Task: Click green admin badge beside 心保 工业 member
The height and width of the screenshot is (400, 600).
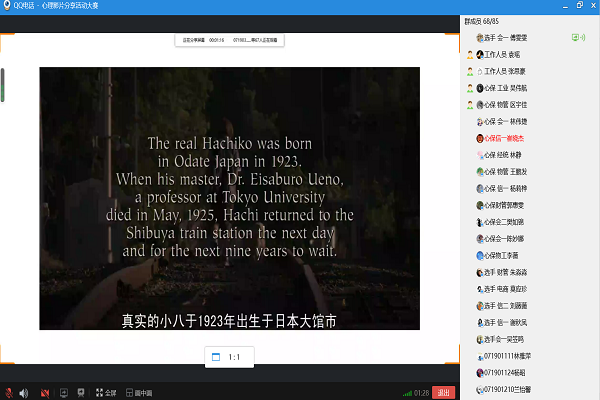Action: pyautogui.click(x=470, y=88)
